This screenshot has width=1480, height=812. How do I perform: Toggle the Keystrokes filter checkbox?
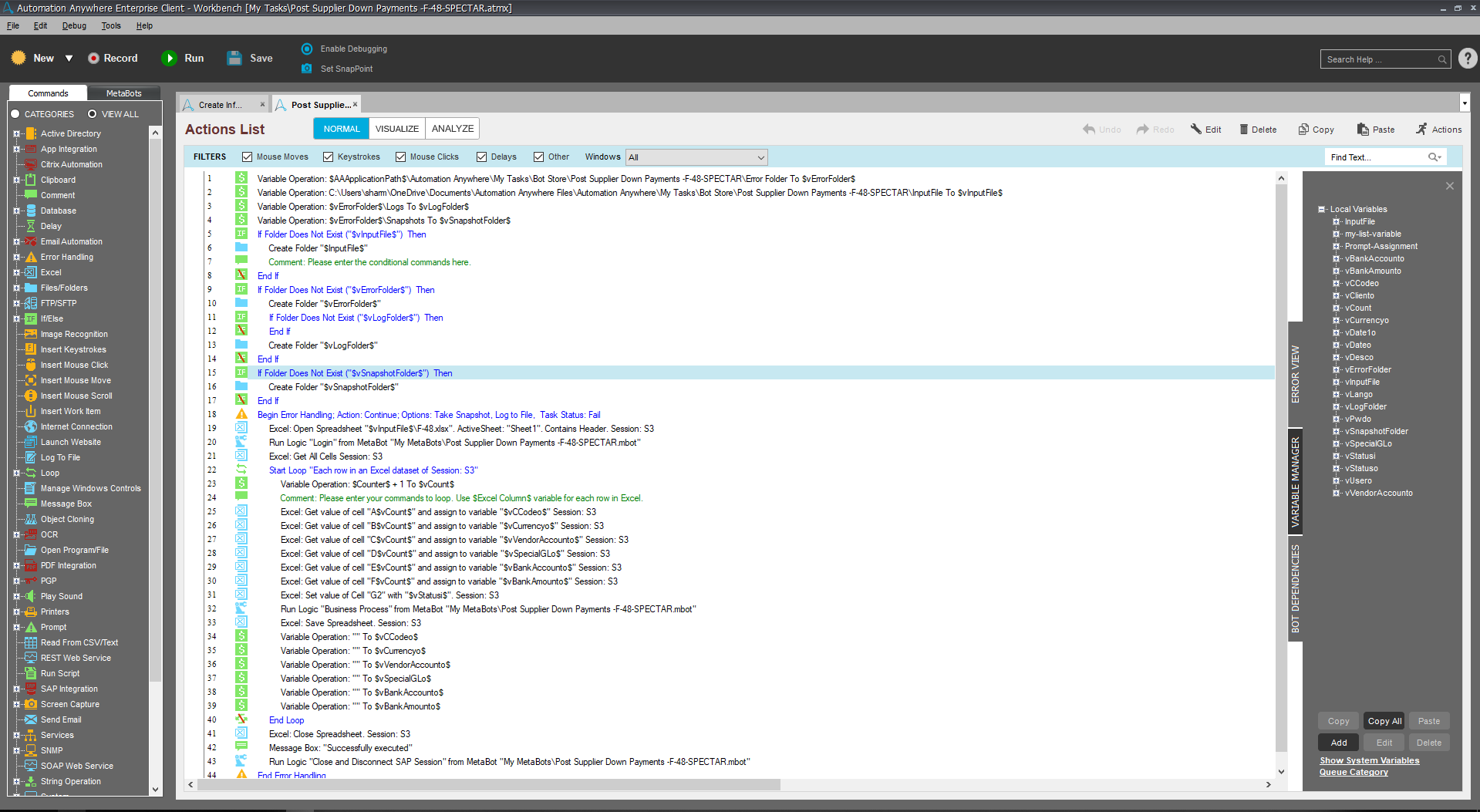(x=329, y=157)
